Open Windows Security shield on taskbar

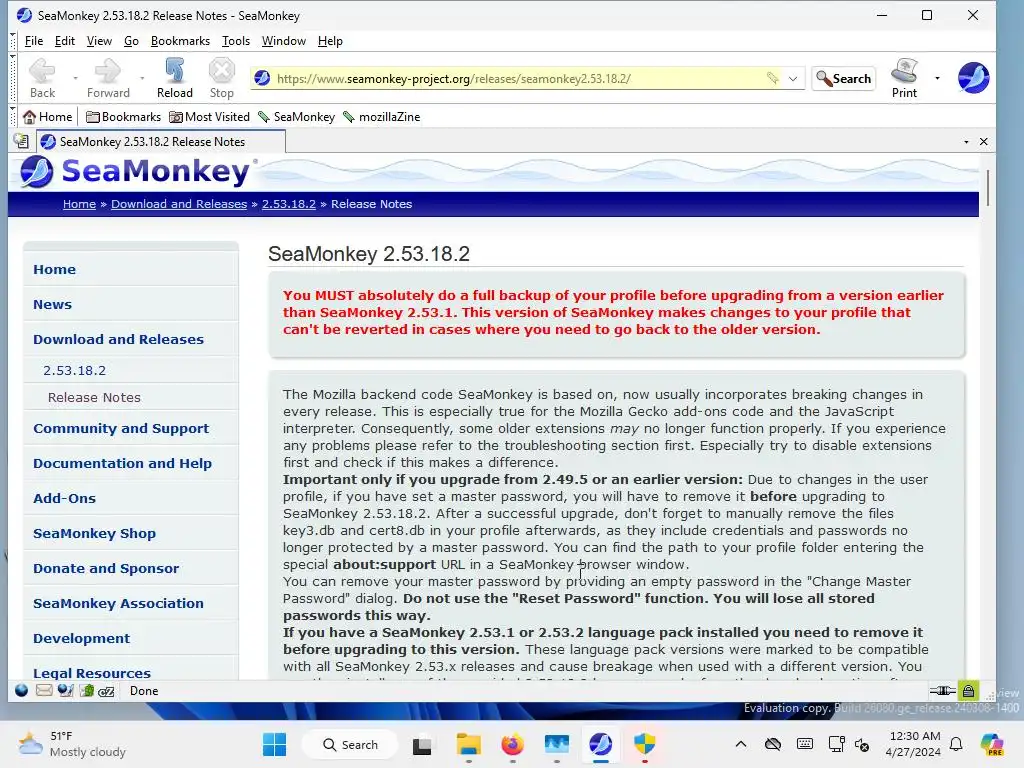(645, 744)
